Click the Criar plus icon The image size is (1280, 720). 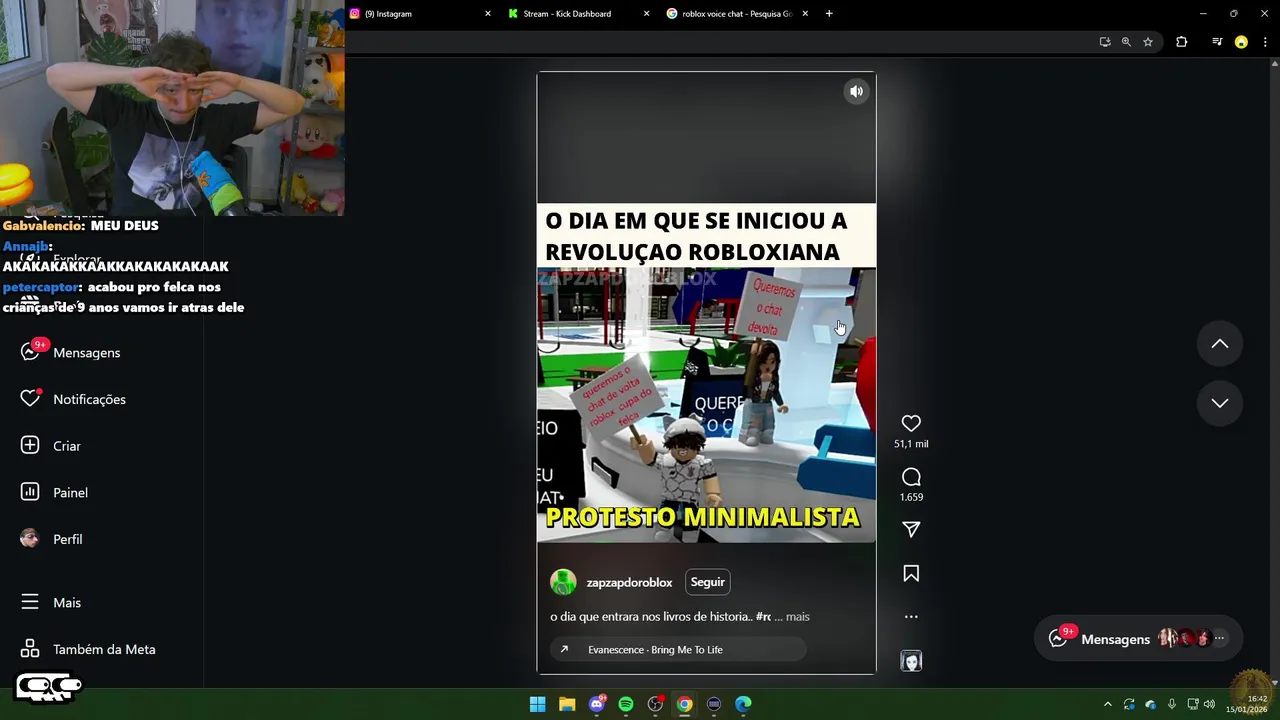pyautogui.click(x=30, y=446)
